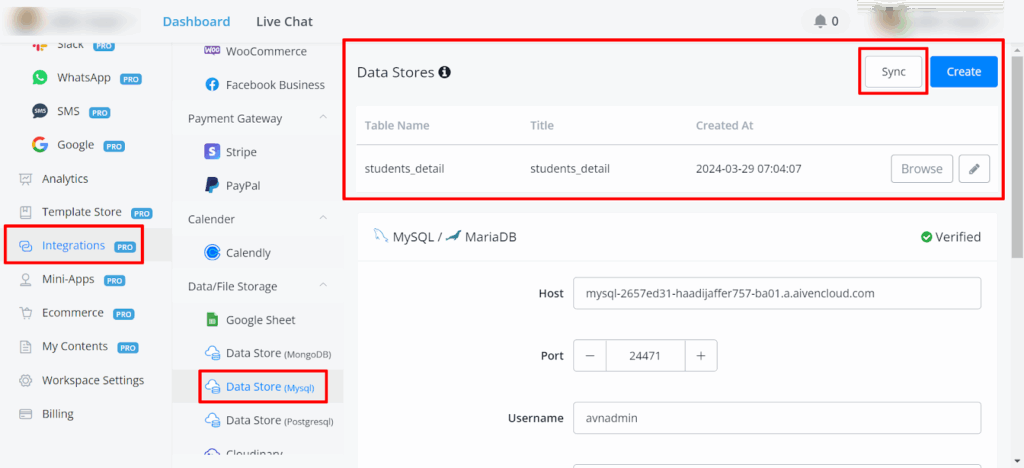Click the pencil edit icon for students_detail
This screenshot has height=468, width=1024.
pos(974,169)
